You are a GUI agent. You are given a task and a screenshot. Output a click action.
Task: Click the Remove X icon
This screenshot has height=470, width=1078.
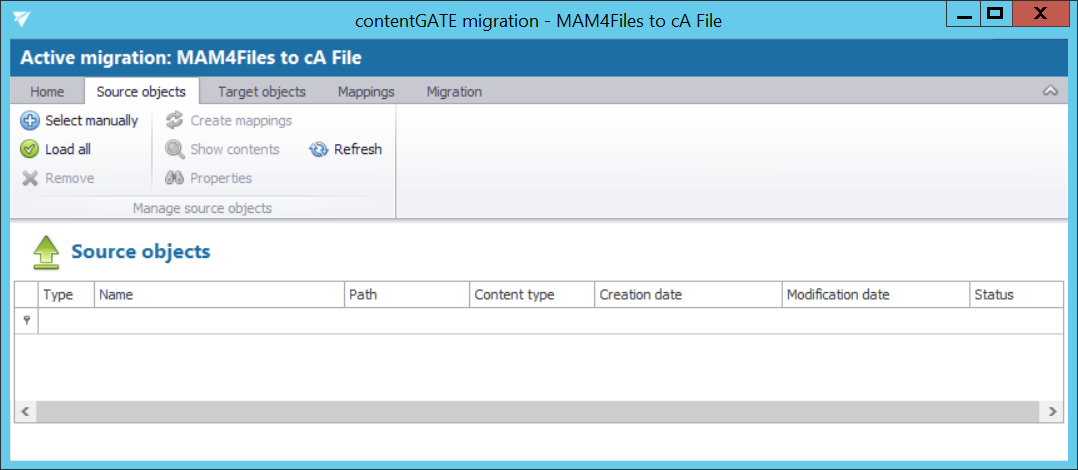point(30,178)
